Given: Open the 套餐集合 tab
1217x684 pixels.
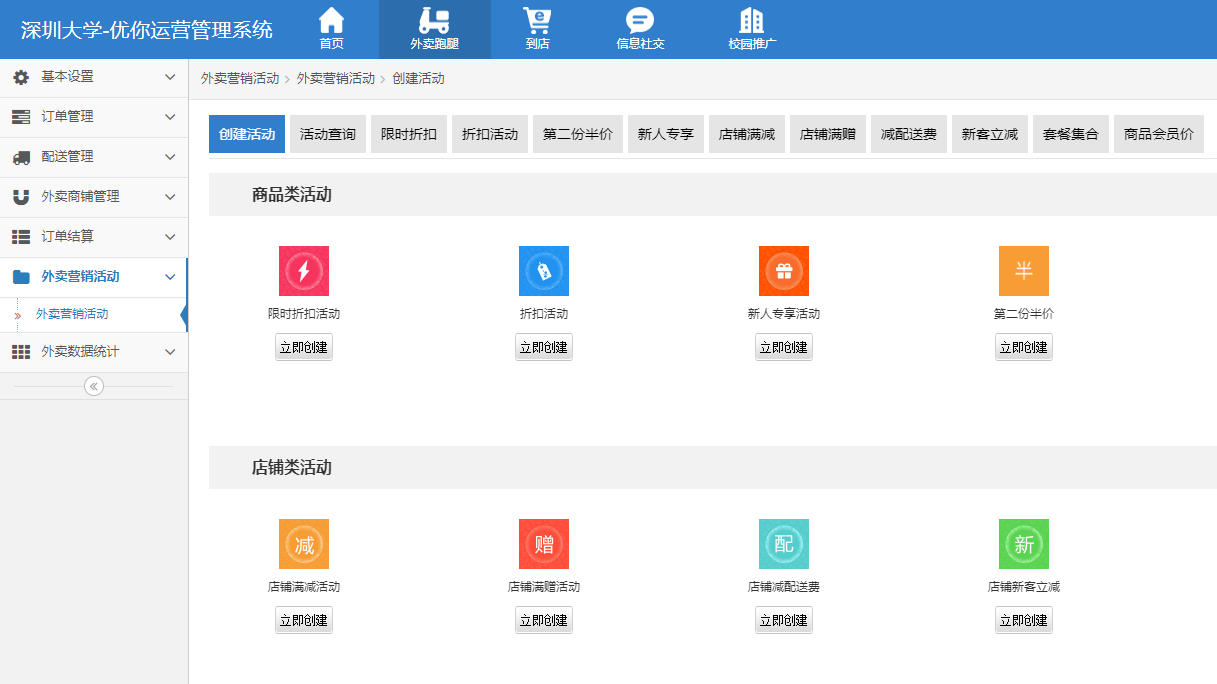Looking at the screenshot, I should tap(1070, 134).
